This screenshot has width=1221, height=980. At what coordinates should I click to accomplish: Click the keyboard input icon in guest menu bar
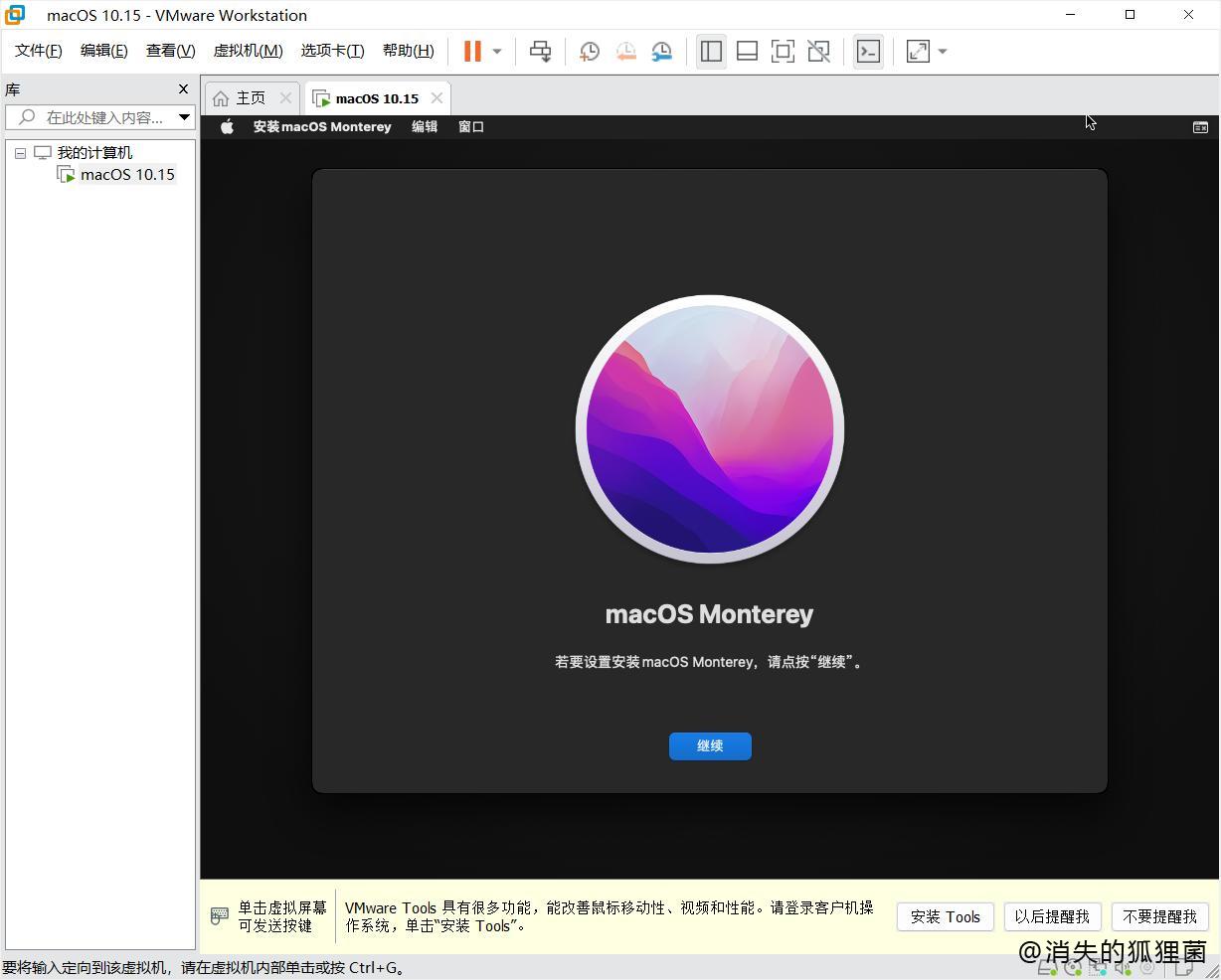tap(1200, 126)
